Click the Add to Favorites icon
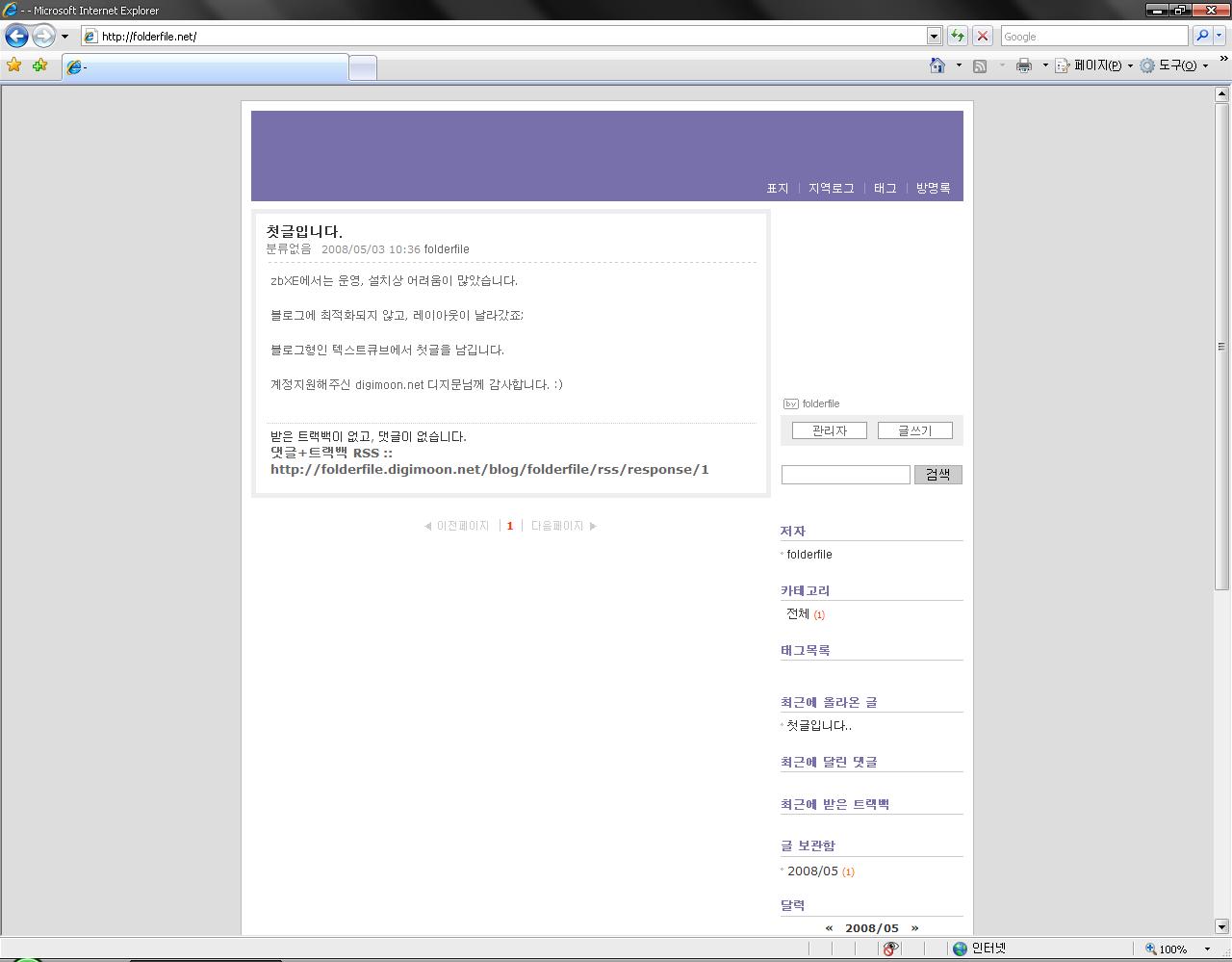 (39, 65)
